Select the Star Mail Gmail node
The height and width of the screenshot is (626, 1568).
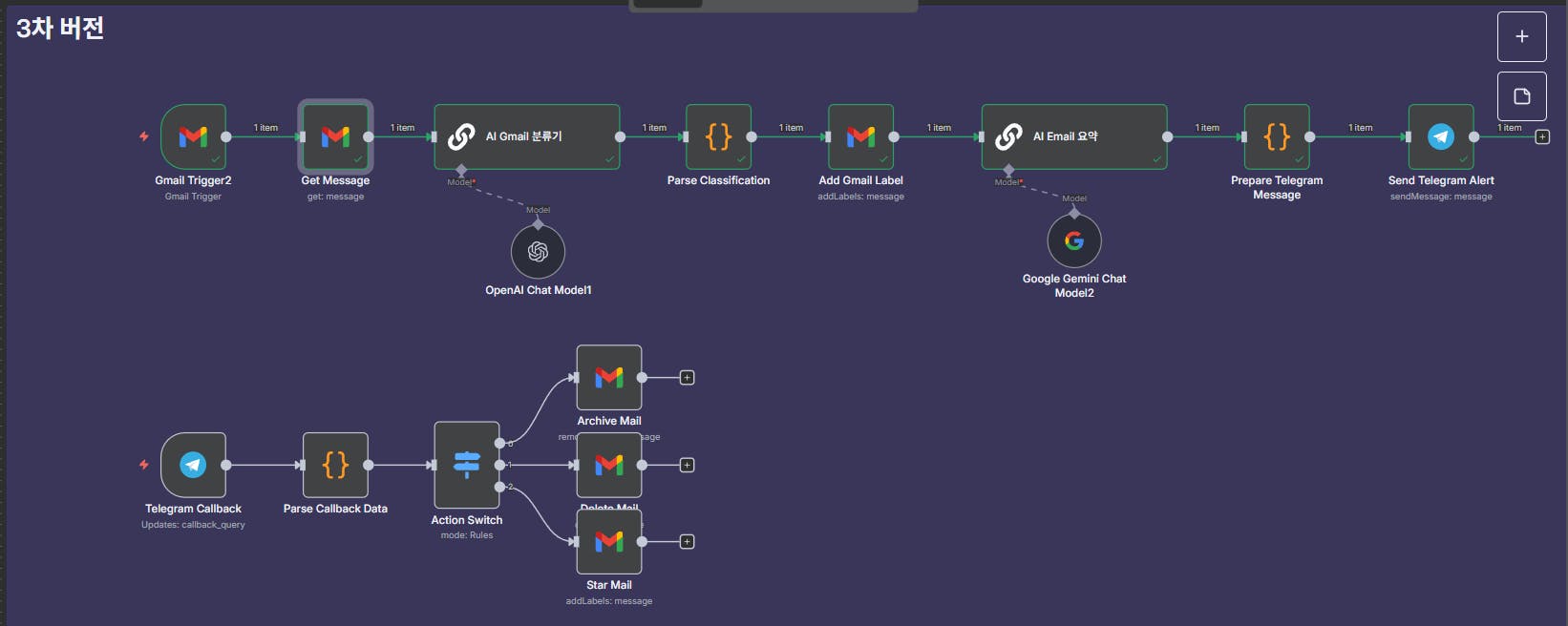point(609,541)
